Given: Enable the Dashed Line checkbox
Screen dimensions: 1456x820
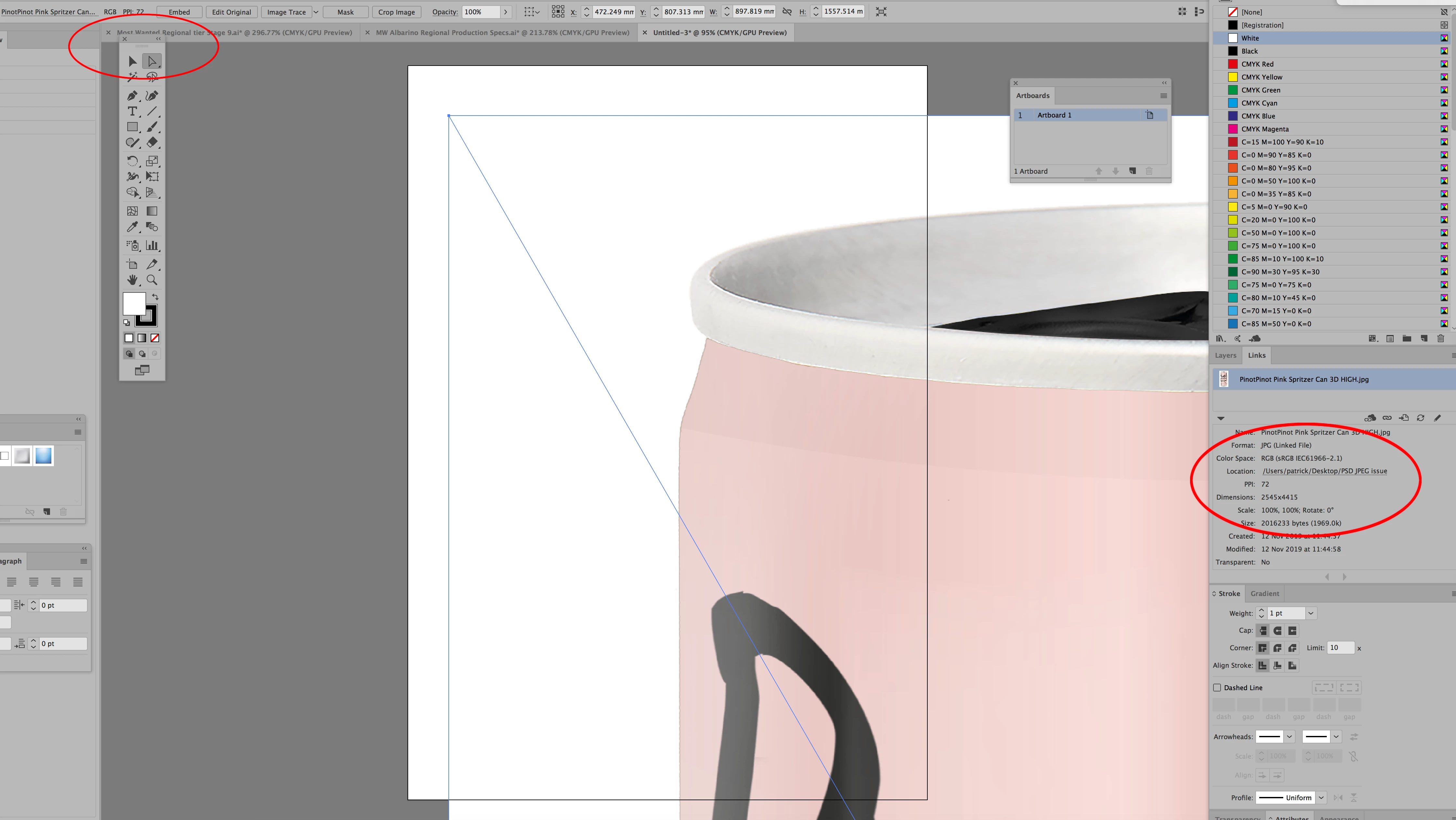Looking at the screenshot, I should [x=1217, y=688].
